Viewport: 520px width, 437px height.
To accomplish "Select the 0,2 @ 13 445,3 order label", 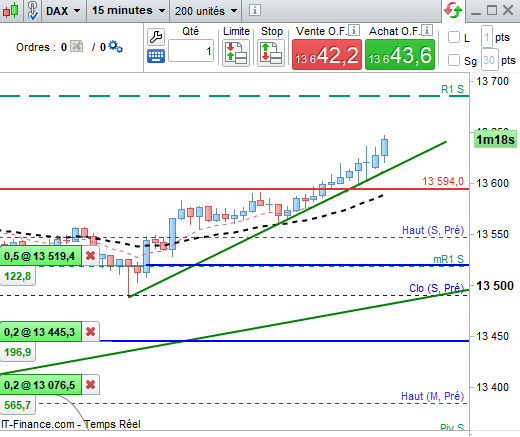I will (x=40, y=332).
